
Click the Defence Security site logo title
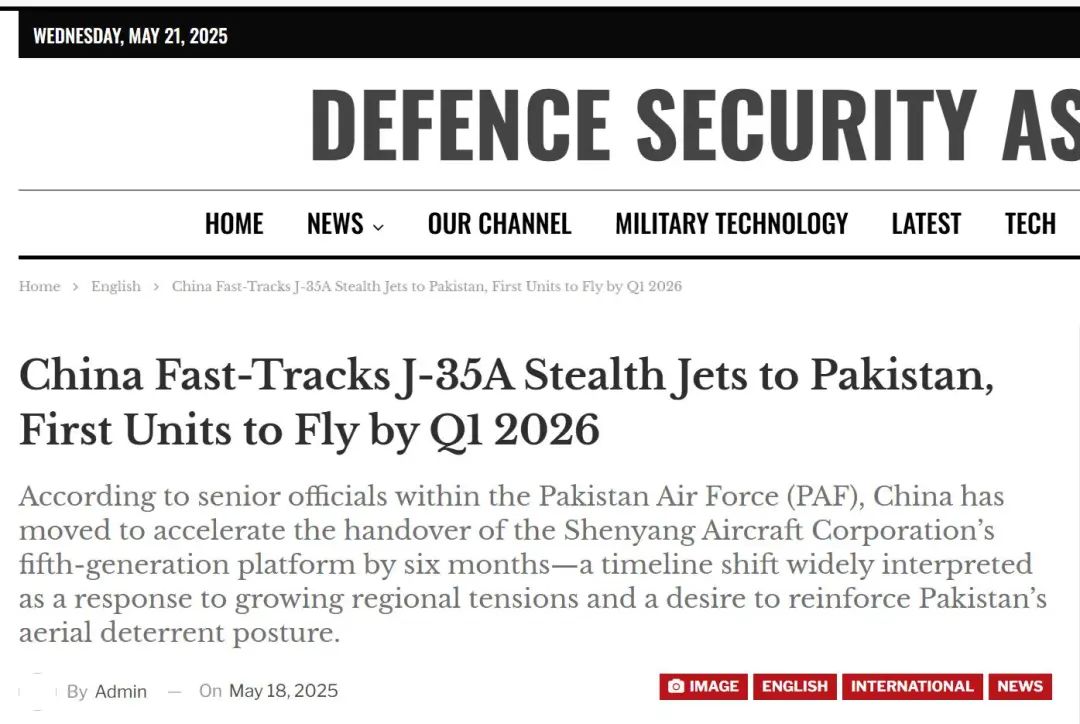(x=694, y=125)
